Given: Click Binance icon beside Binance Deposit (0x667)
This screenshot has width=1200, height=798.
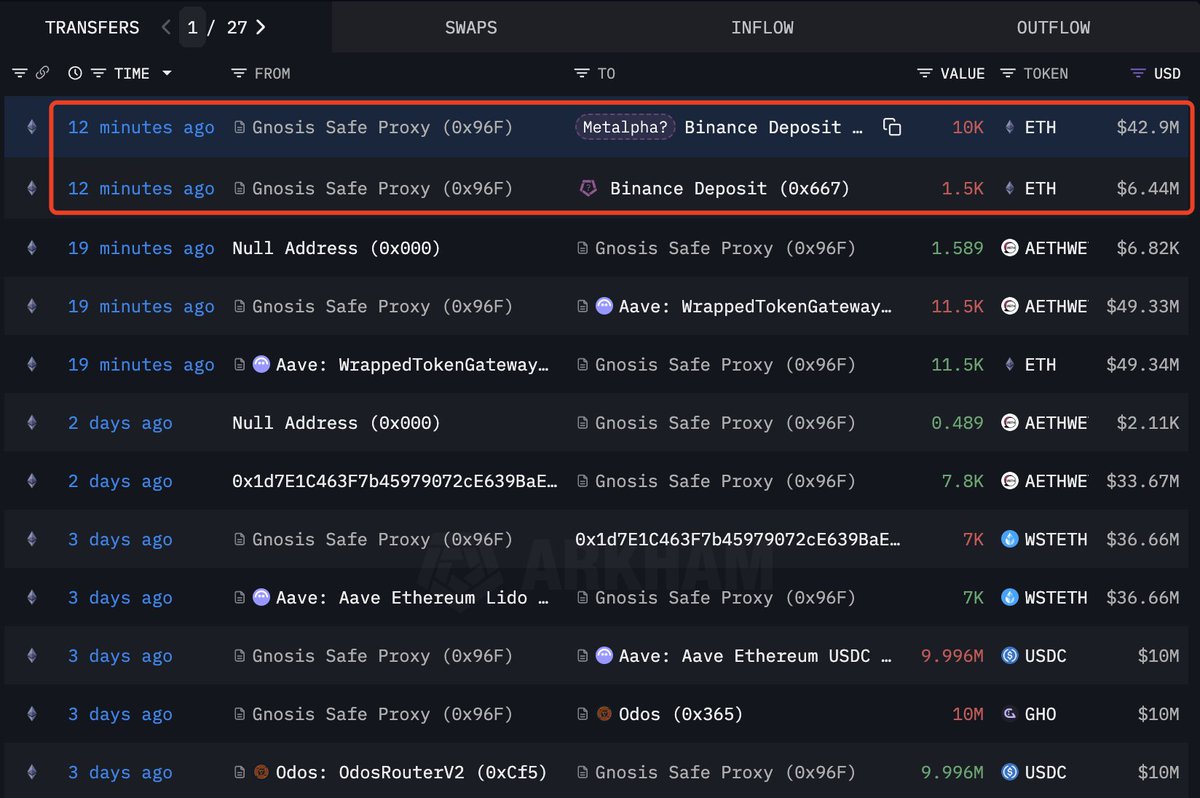Looking at the screenshot, I should click(x=588, y=188).
